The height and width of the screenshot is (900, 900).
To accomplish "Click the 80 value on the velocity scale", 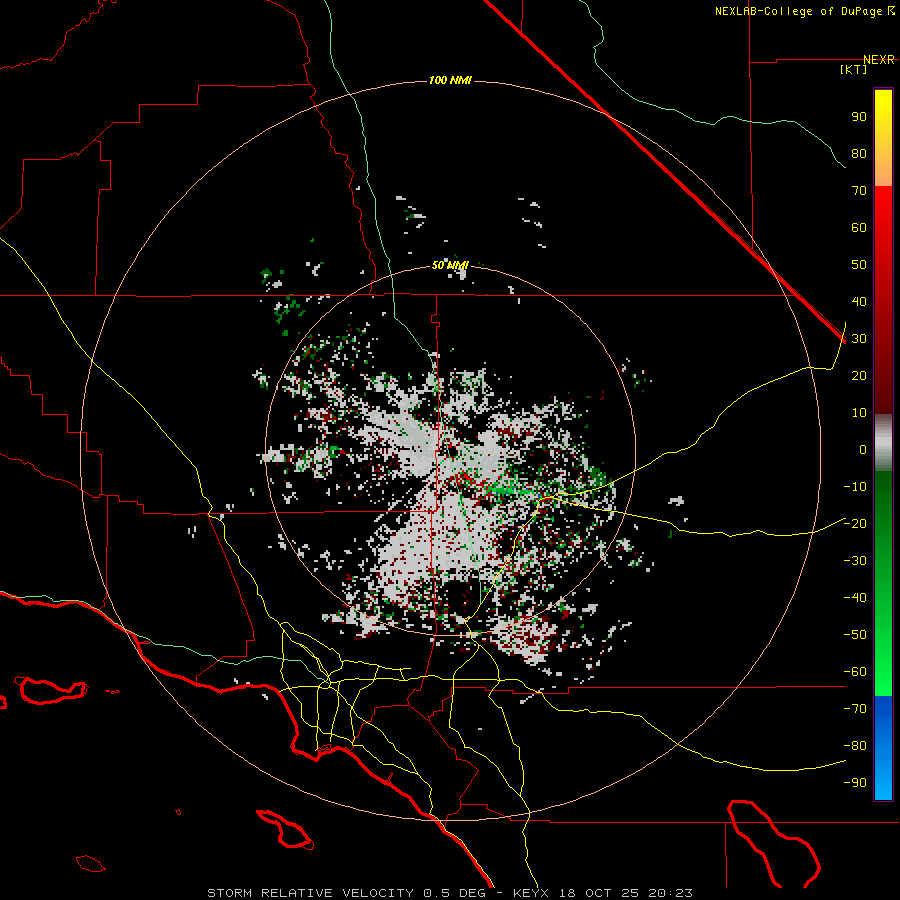I will (x=859, y=153).
